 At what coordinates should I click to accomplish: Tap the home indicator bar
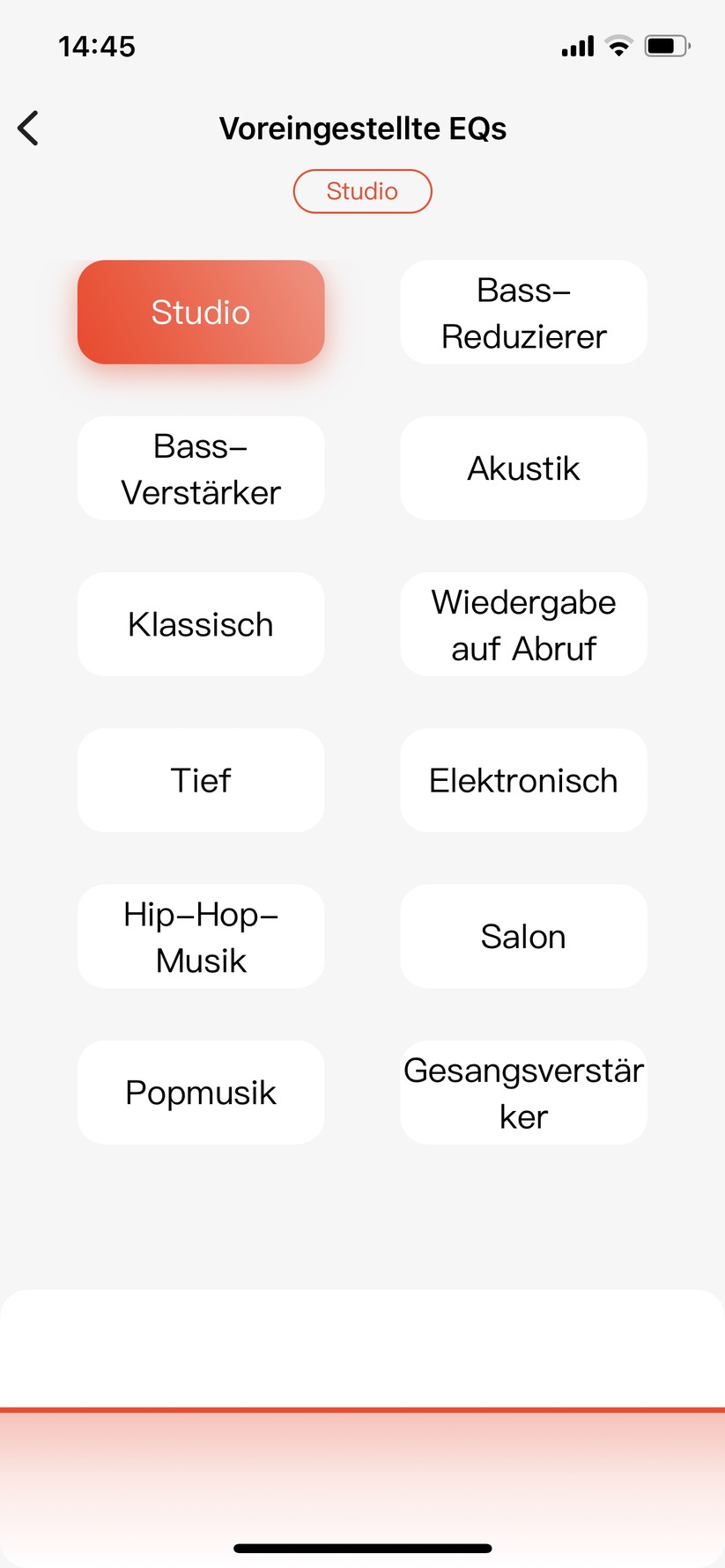point(363,1549)
